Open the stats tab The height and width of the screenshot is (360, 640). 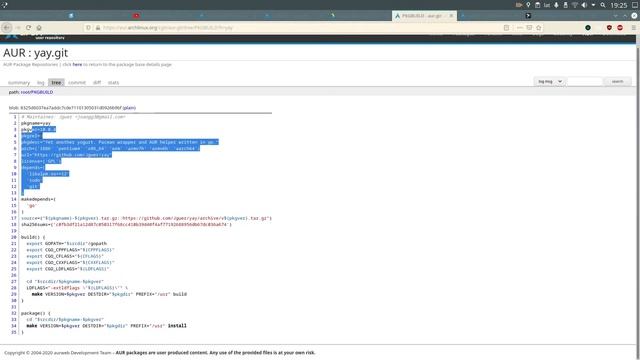113,82
